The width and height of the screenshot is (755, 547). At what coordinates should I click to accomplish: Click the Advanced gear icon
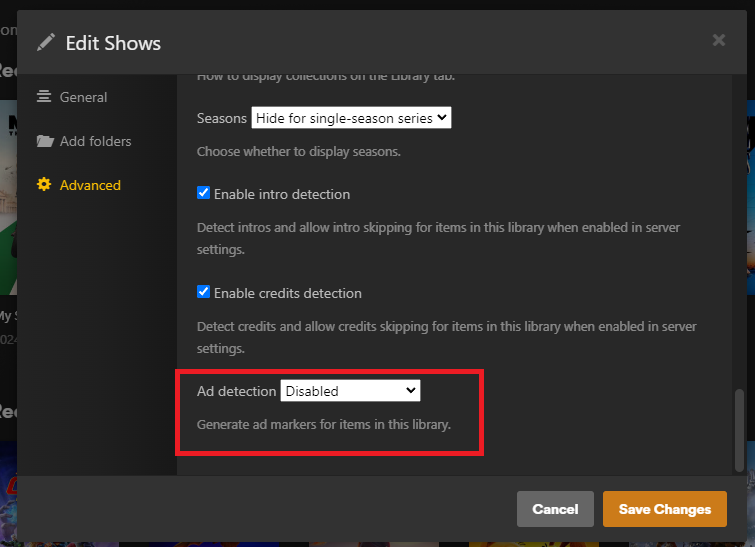[x=44, y=185]
